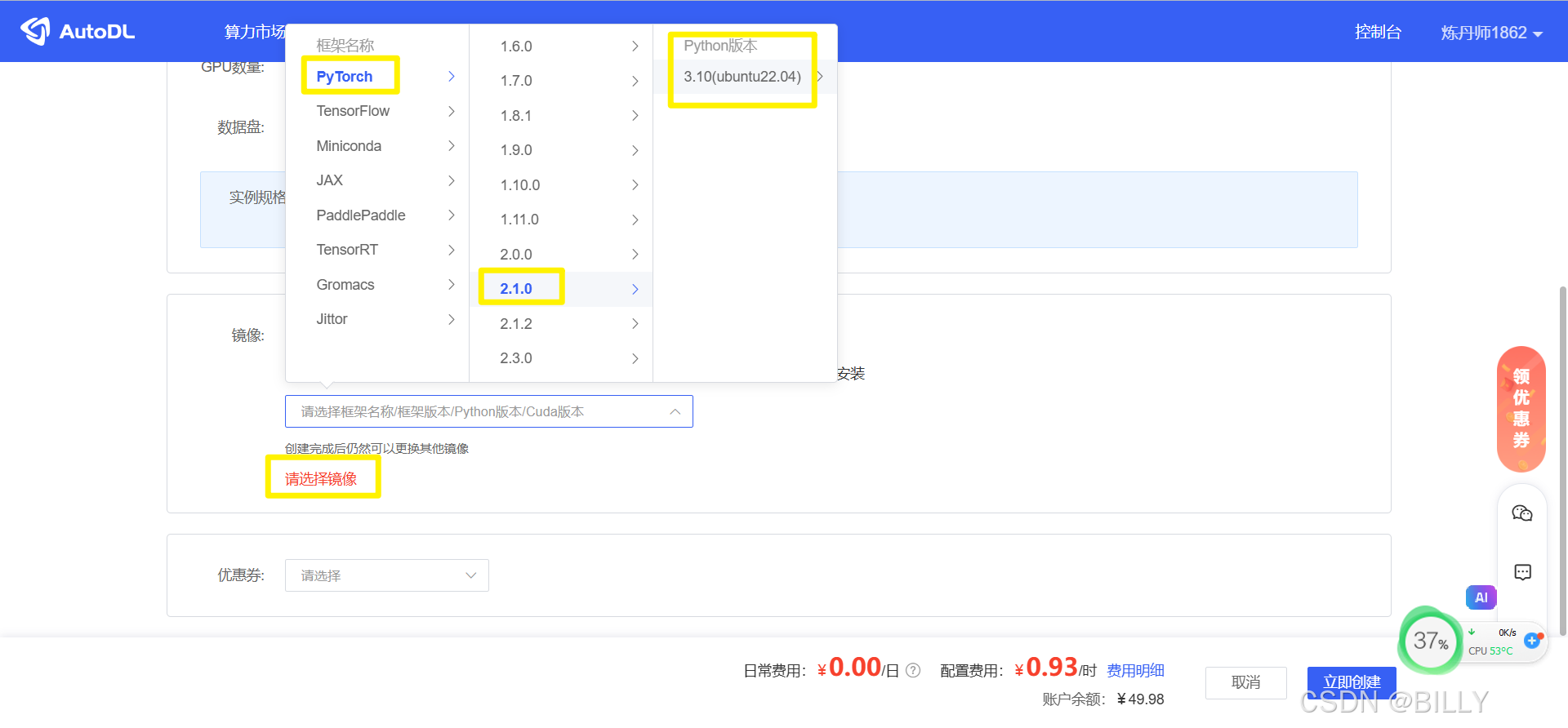Click the 取消 cancel button
Screen dimensions: 1568x728
(1245, 682)
